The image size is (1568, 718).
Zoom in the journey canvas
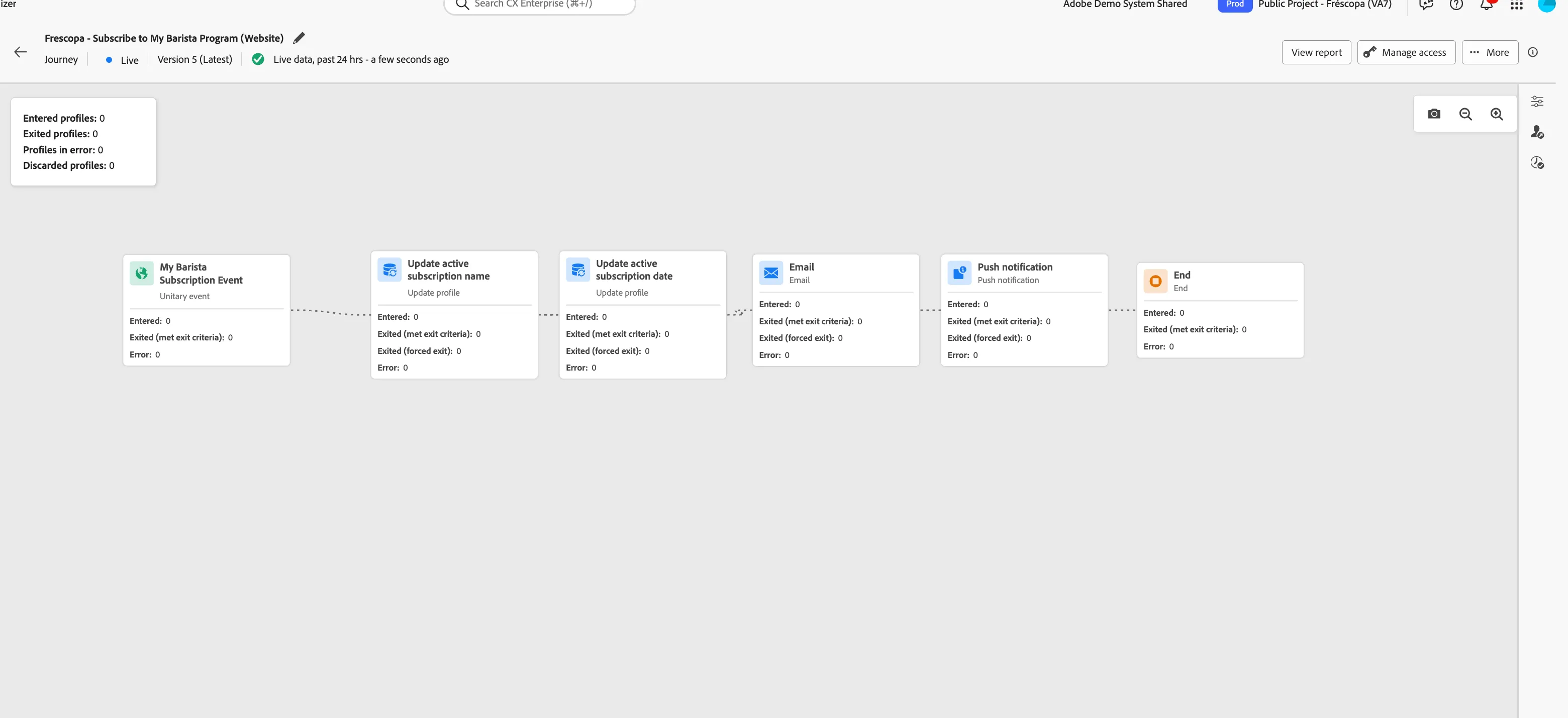point(1497,114)
